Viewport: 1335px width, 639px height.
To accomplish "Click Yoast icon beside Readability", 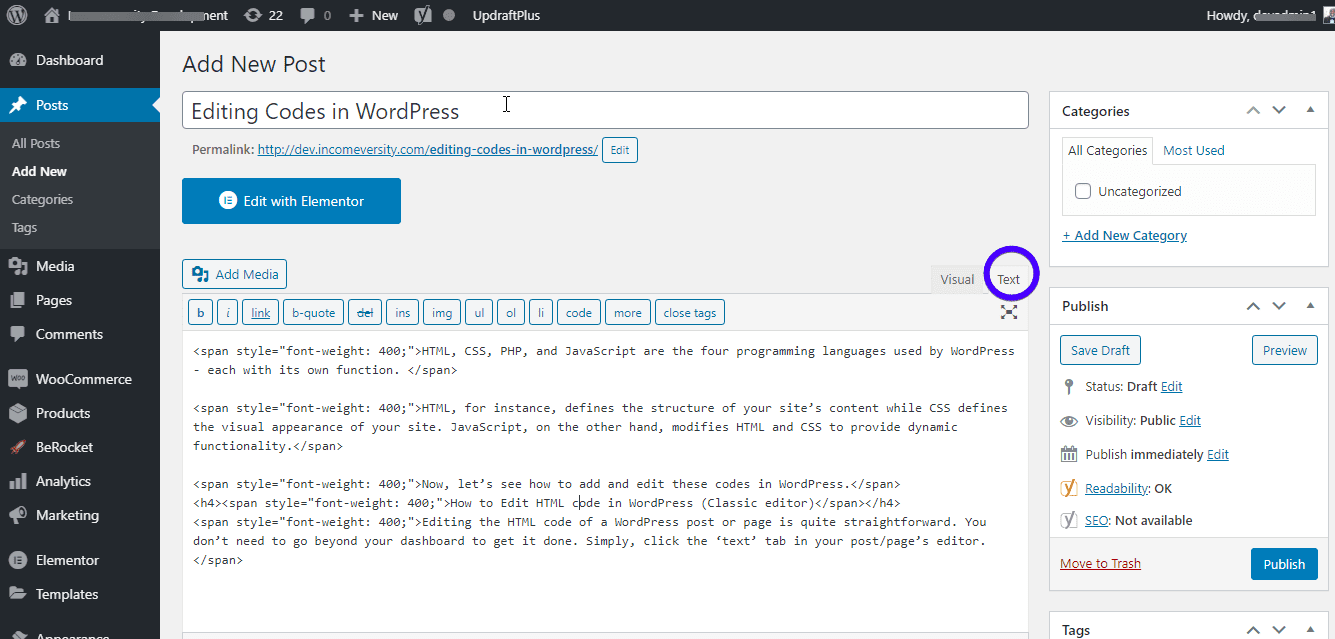I will pos(1069,488).
